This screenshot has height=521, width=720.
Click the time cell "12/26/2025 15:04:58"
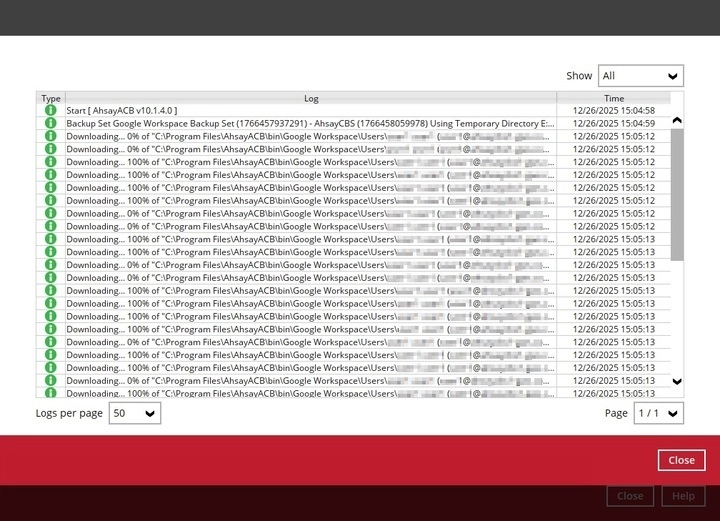pyautogui.click(x=614, y=111)
